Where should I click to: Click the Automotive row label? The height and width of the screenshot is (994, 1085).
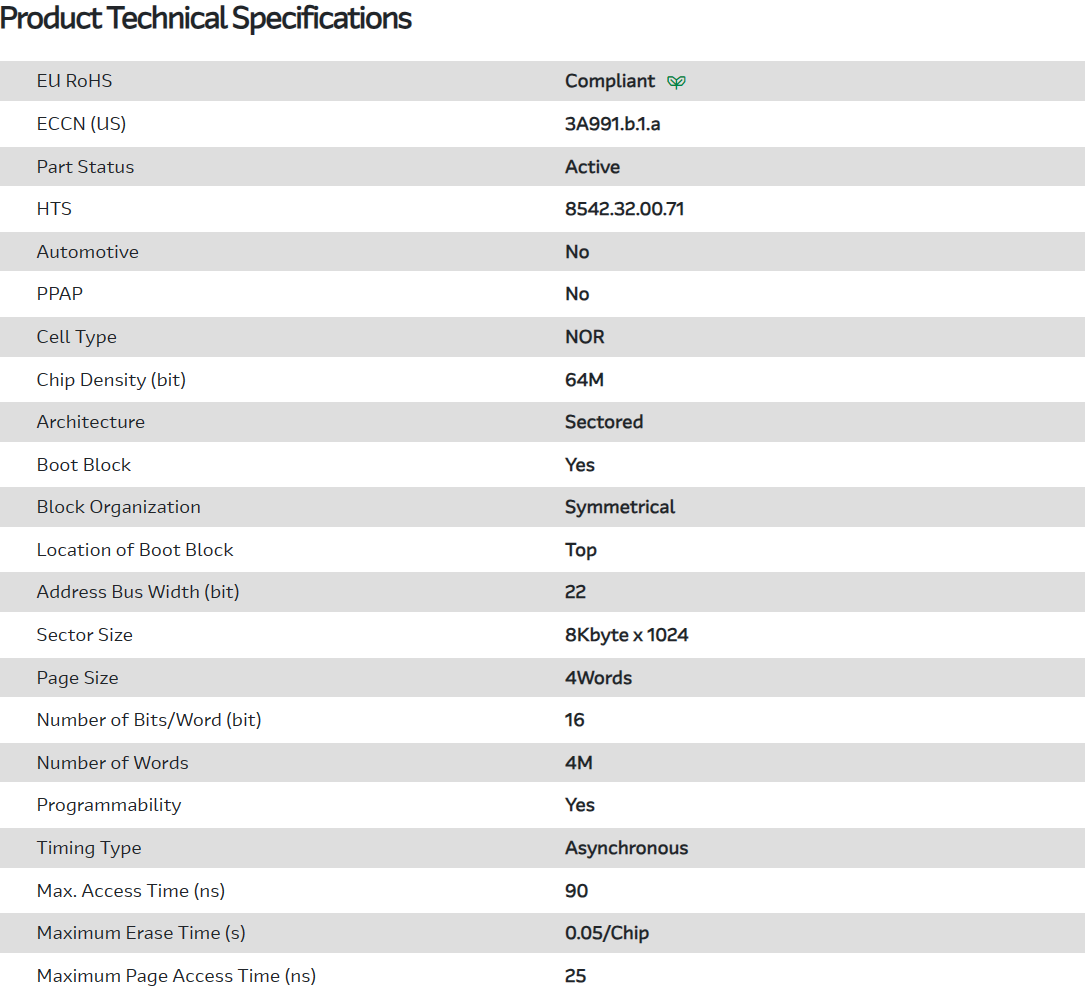[88, 252]
